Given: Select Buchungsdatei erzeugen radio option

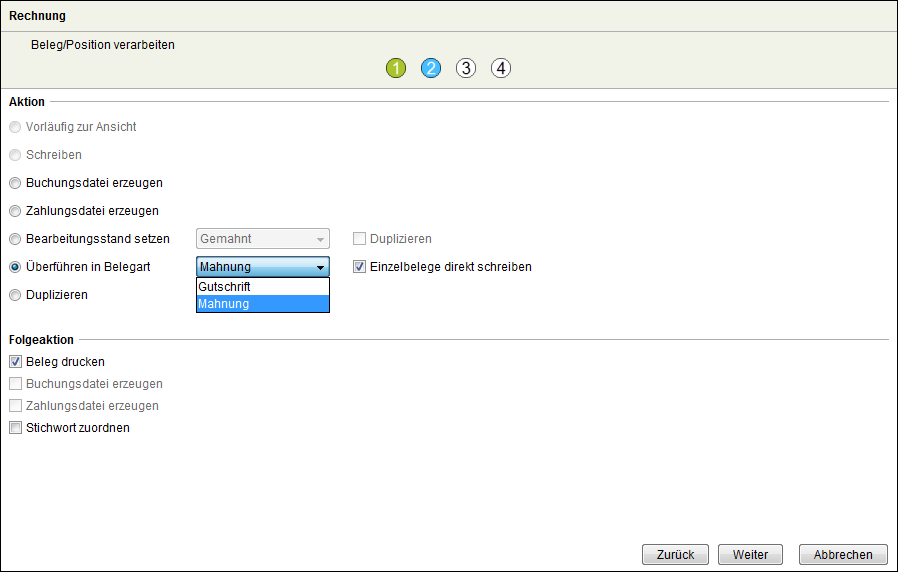Looking at the screenshot, I should 15,183.
